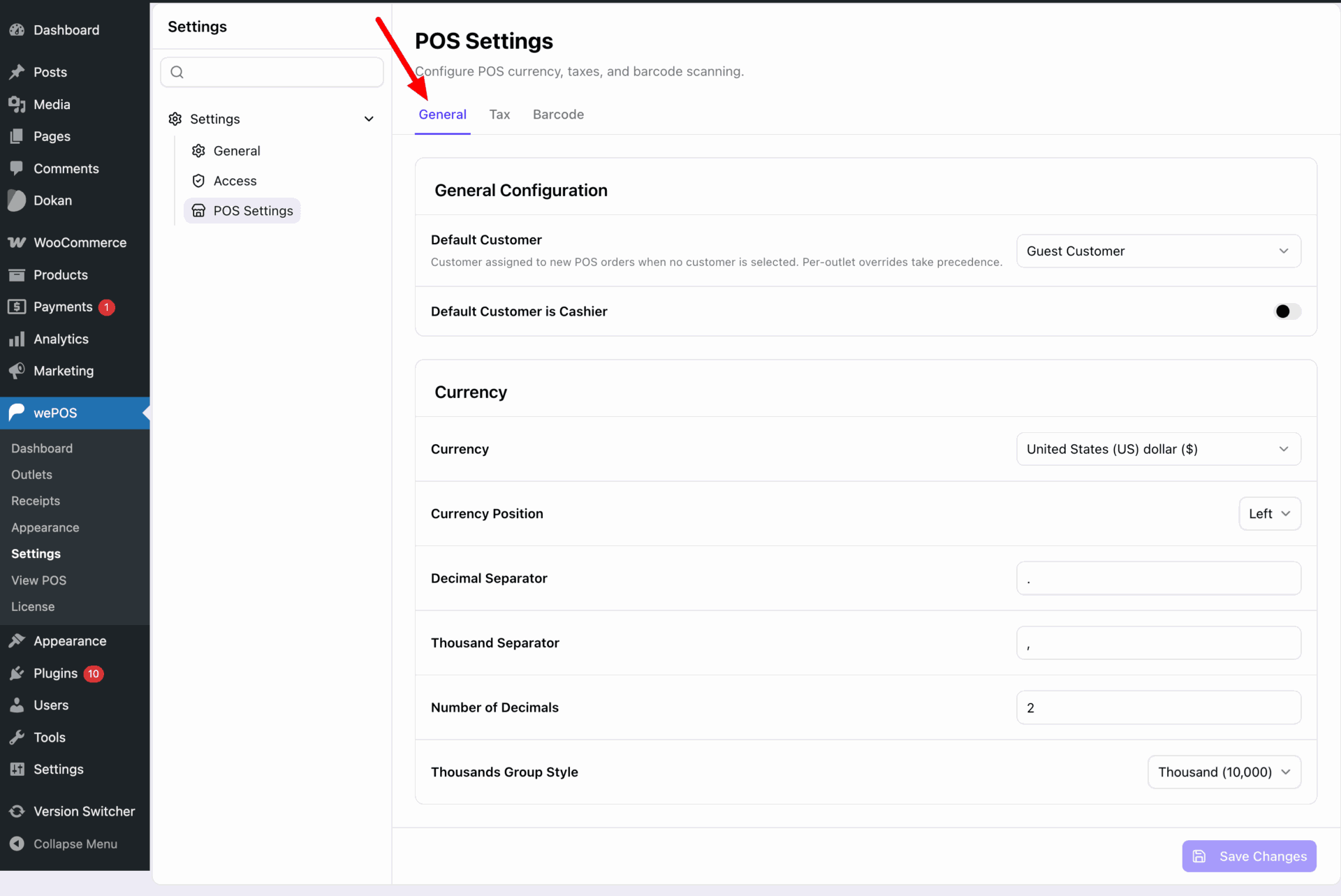Click the Number of Decimals input field

(x=1158, y=707)
